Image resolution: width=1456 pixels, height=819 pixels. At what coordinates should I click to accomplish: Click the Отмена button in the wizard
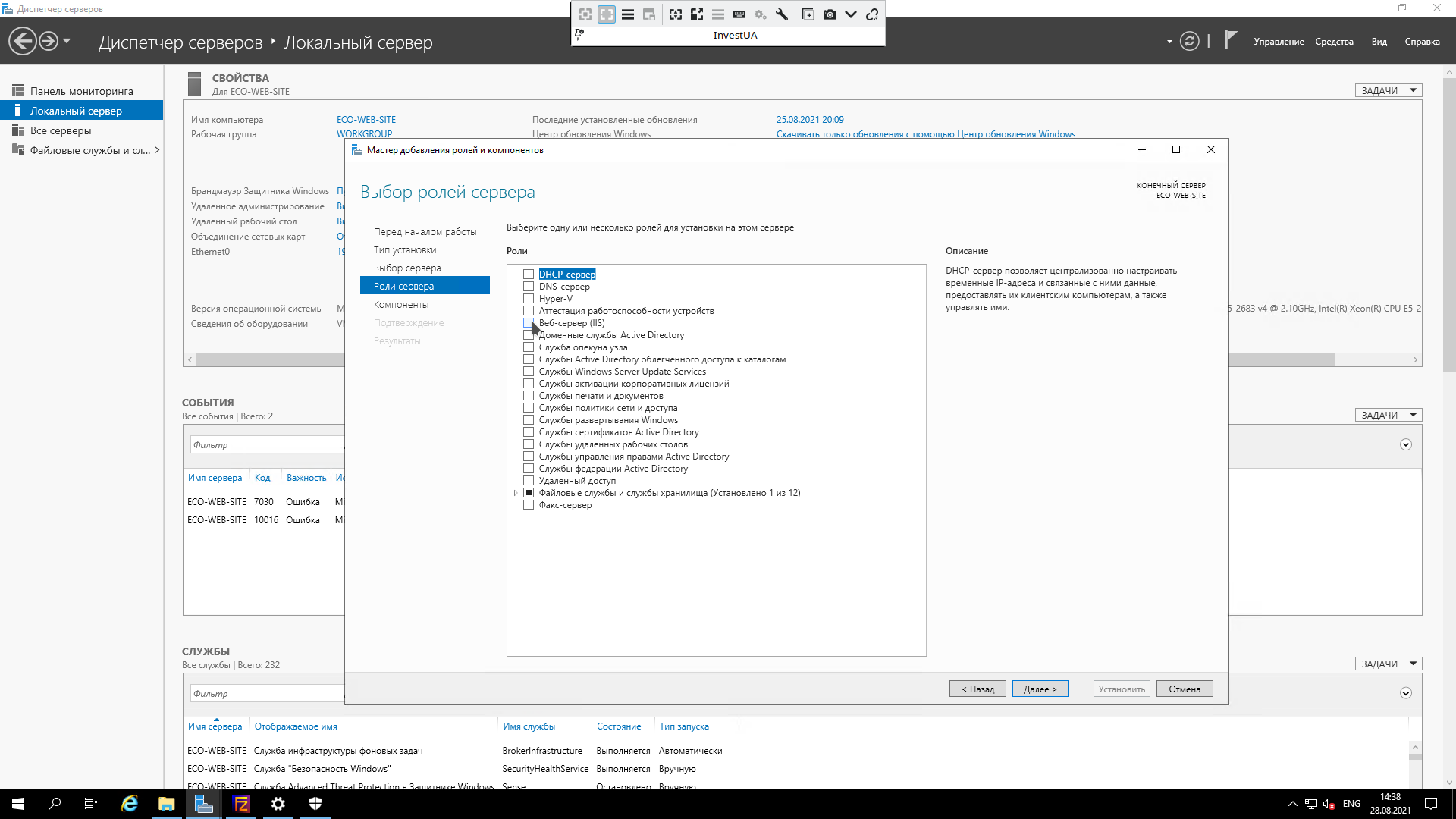pos(1184,689)
